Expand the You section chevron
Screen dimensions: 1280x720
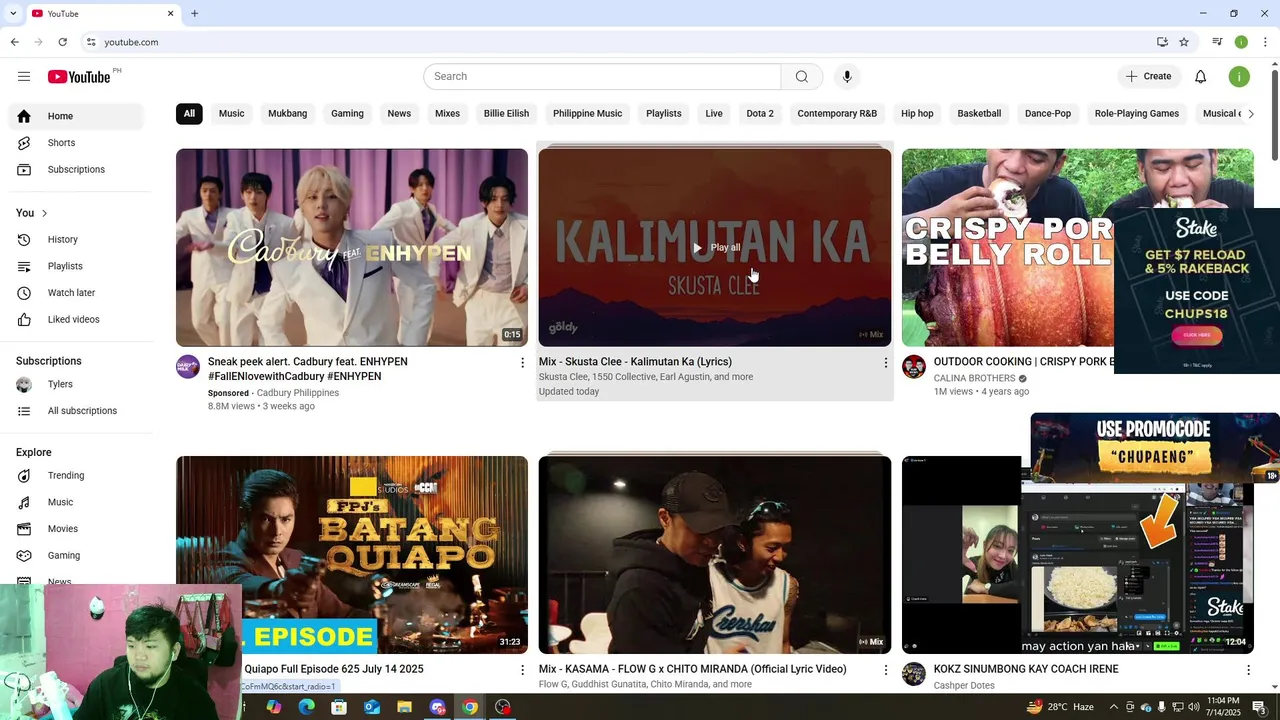coord(44,213)
